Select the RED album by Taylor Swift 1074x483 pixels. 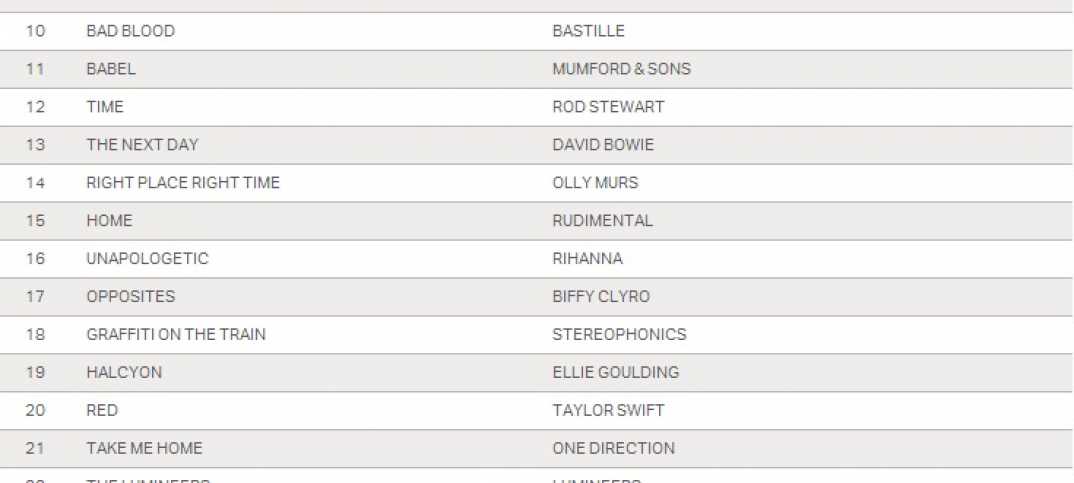[x=102, y=411]
